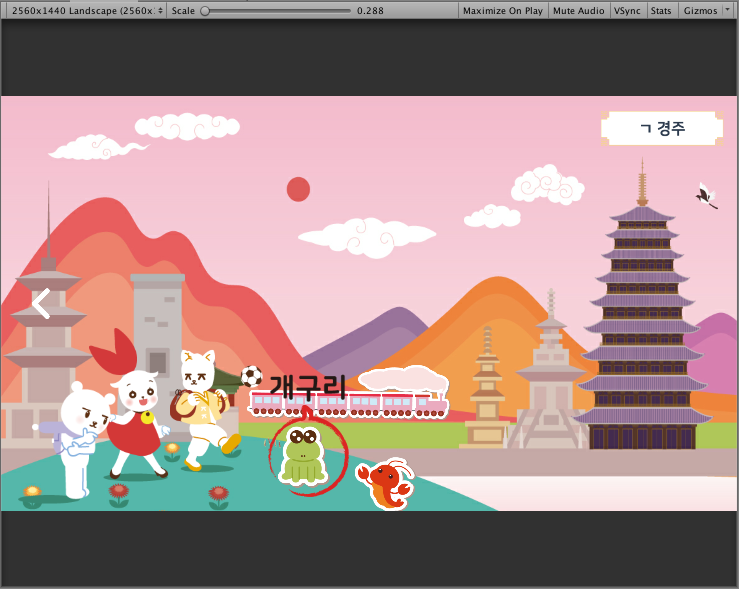
Task: Click the white bear with scarf
Action: (x=80, y=441)
